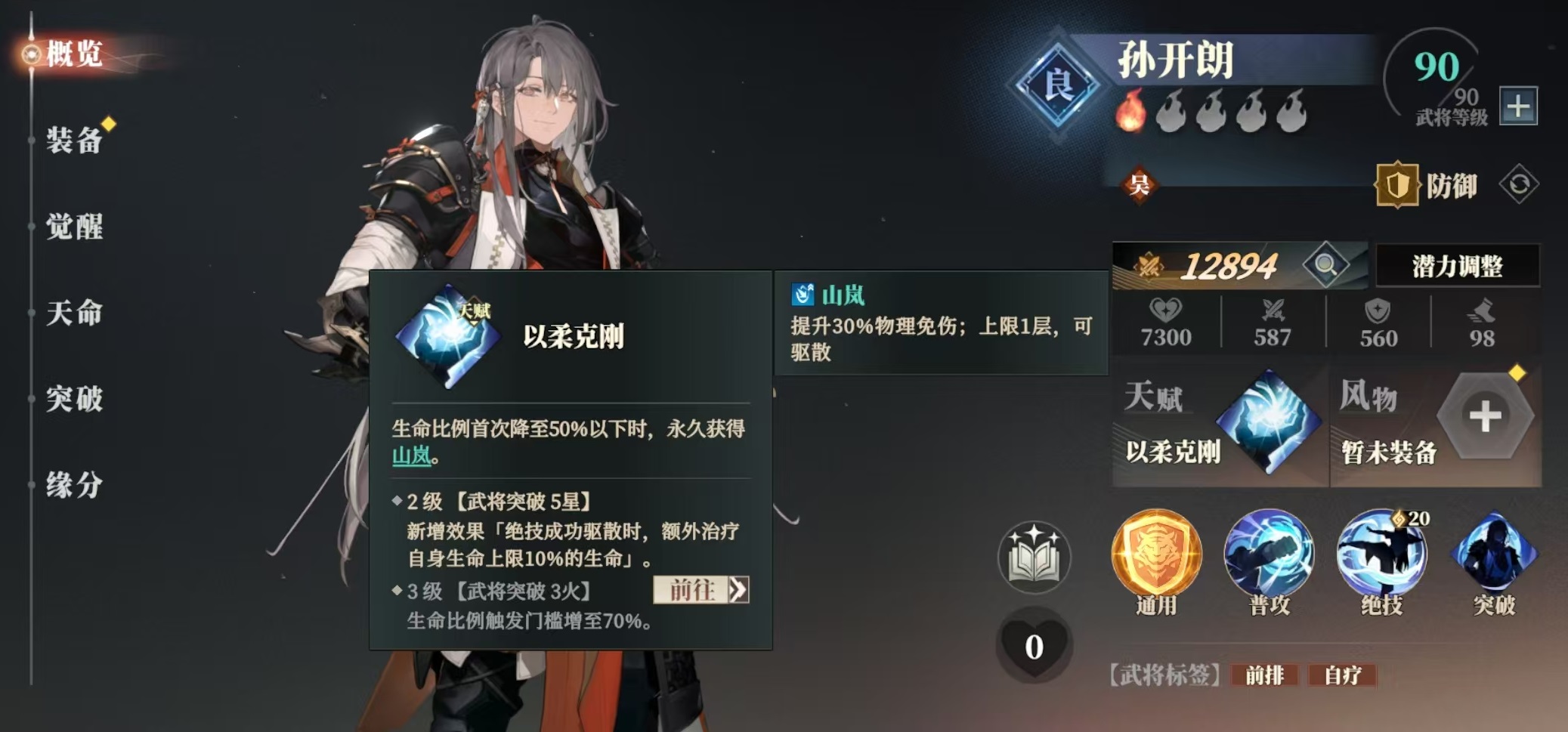Click the heart affection counter icon
The height and width of the screenshot is (732, 1568).
[1034, 647]
